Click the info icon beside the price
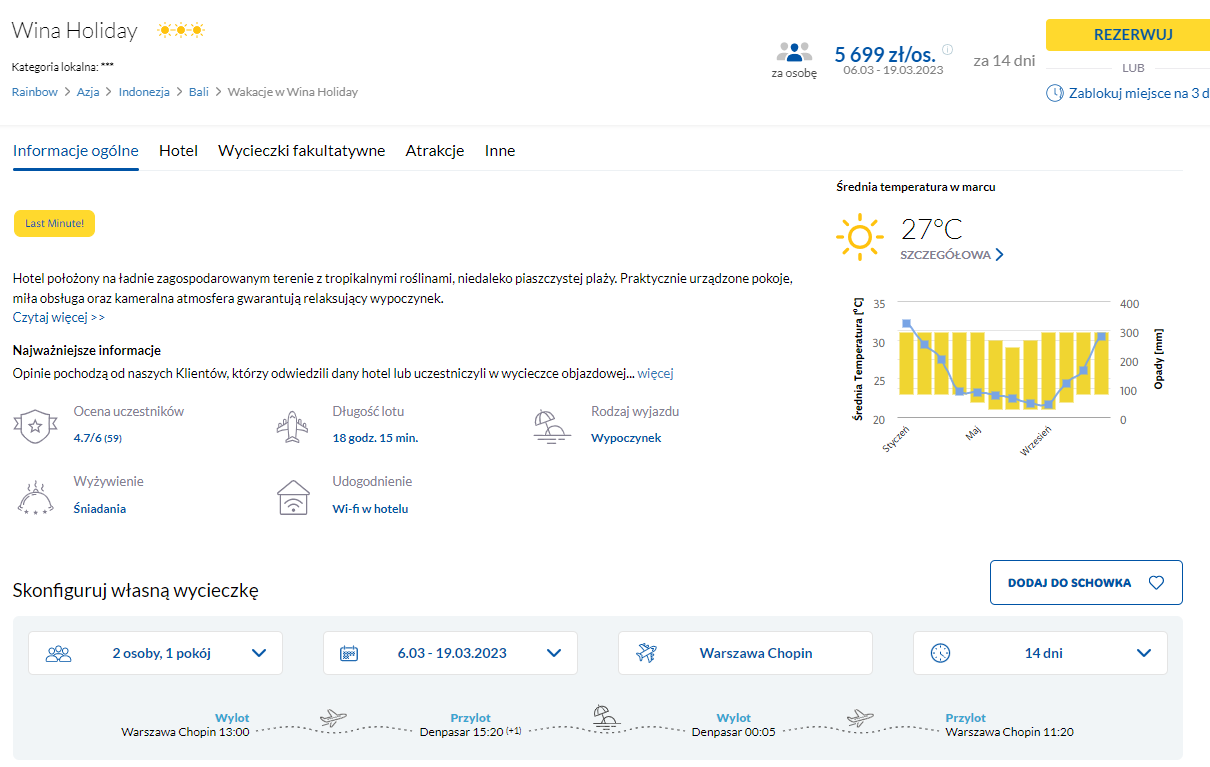 [x=947, y=50]
